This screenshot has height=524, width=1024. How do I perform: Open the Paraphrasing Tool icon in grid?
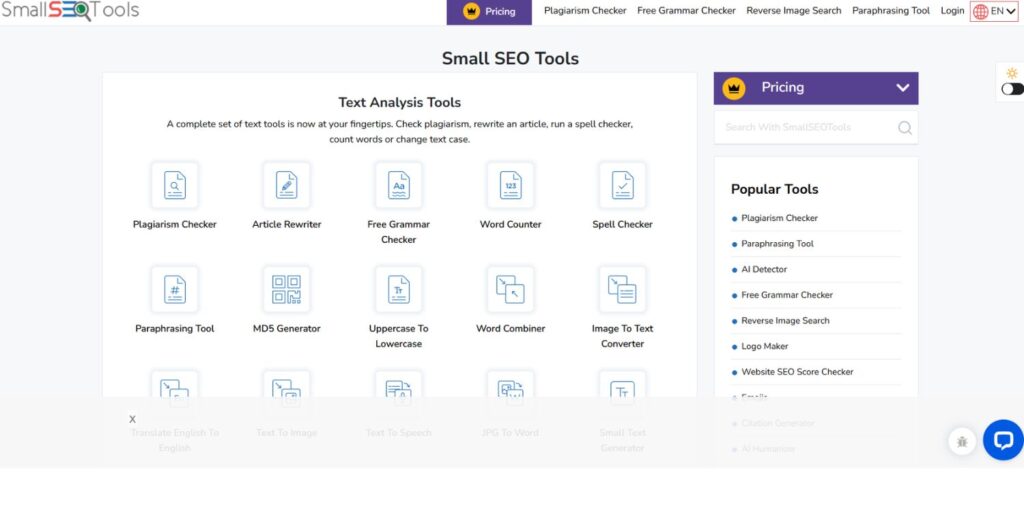pyautogui.click(x=174, y=289)
